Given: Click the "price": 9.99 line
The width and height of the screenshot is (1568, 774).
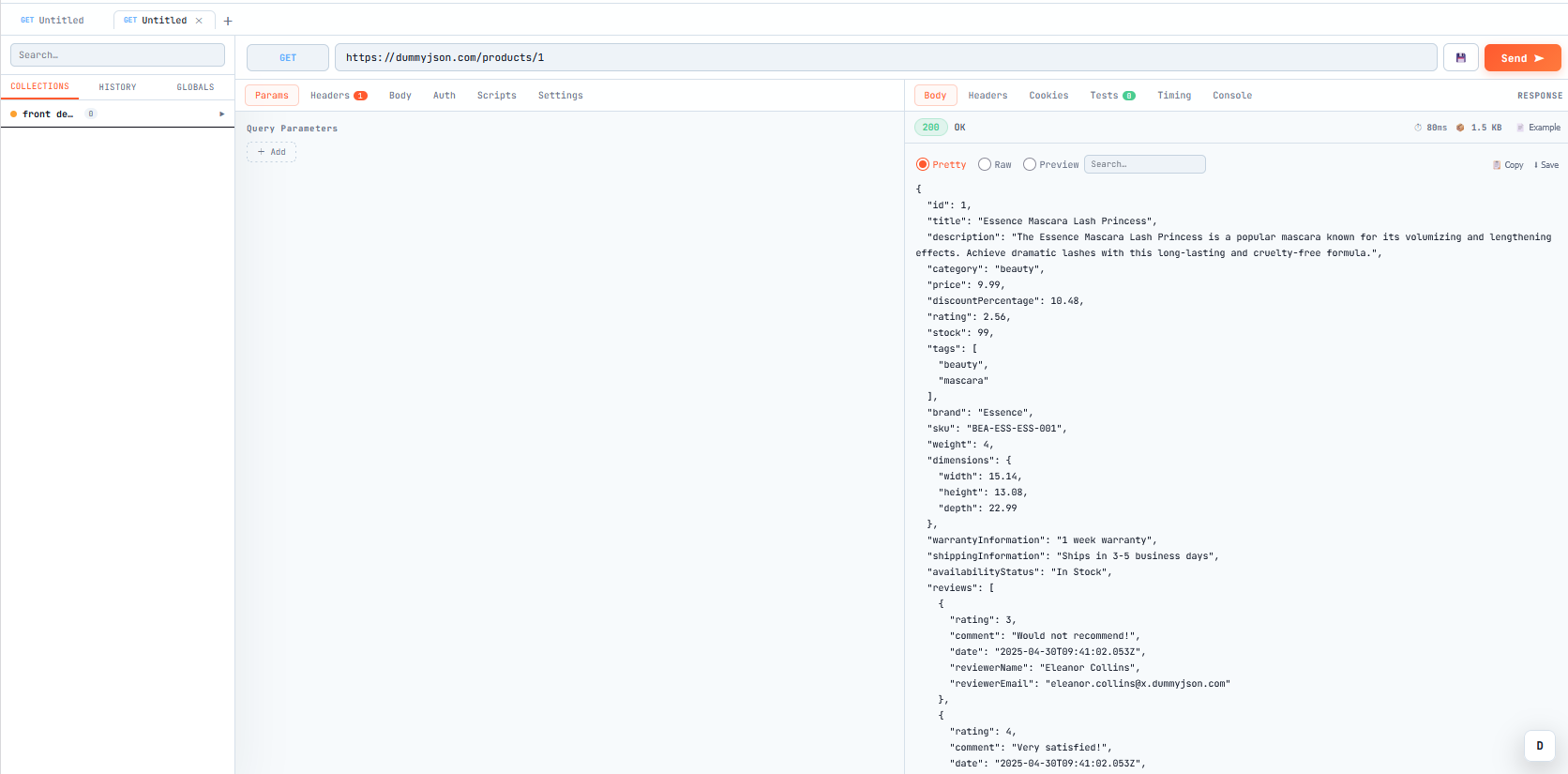Looking at the screenshot, I should coord(966,285).
